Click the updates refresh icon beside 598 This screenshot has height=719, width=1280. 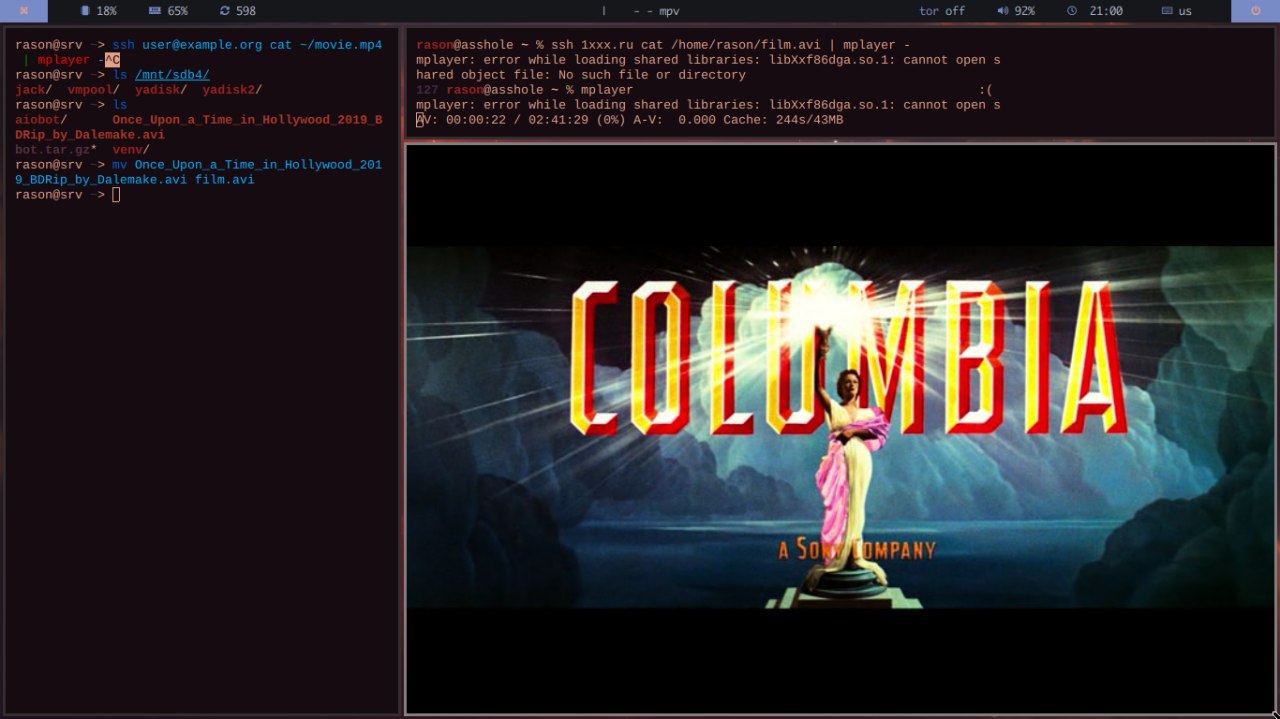[x=225, y=11]
